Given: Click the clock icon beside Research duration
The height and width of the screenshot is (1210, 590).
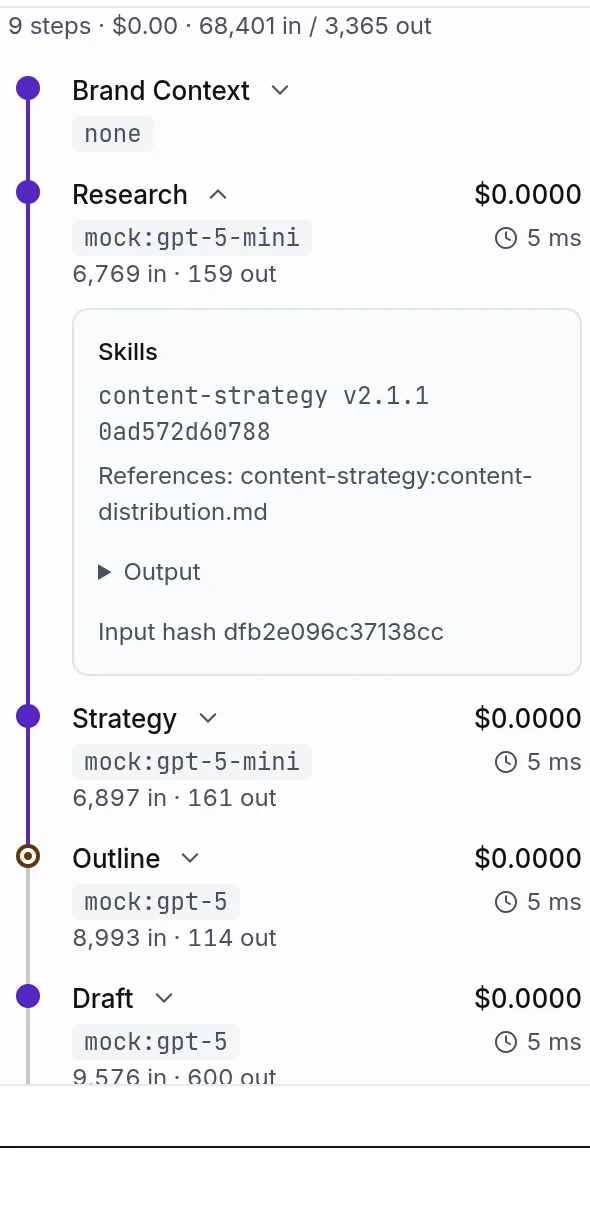Looking at the screenshot, I should click(507, 238).
